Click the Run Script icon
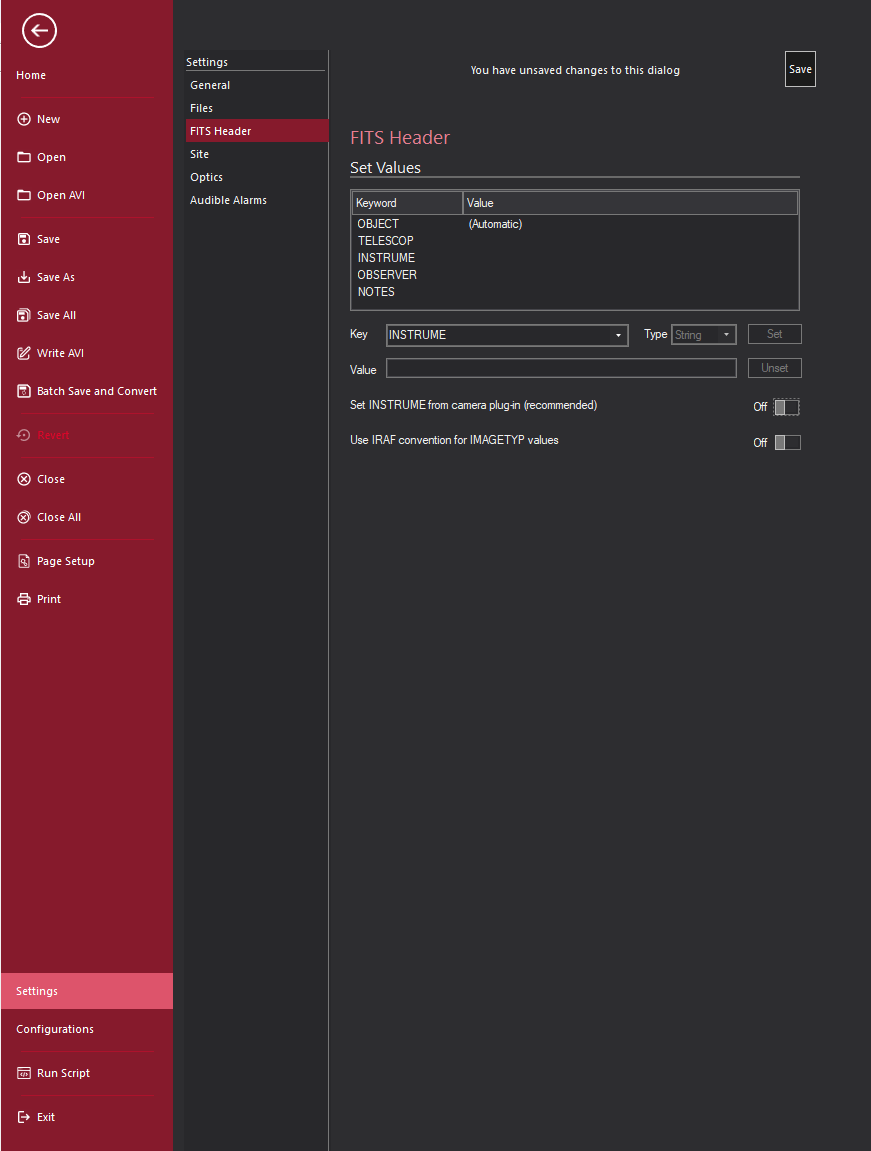Viewport: 871px width, 1151px height. coord(24,1073)
